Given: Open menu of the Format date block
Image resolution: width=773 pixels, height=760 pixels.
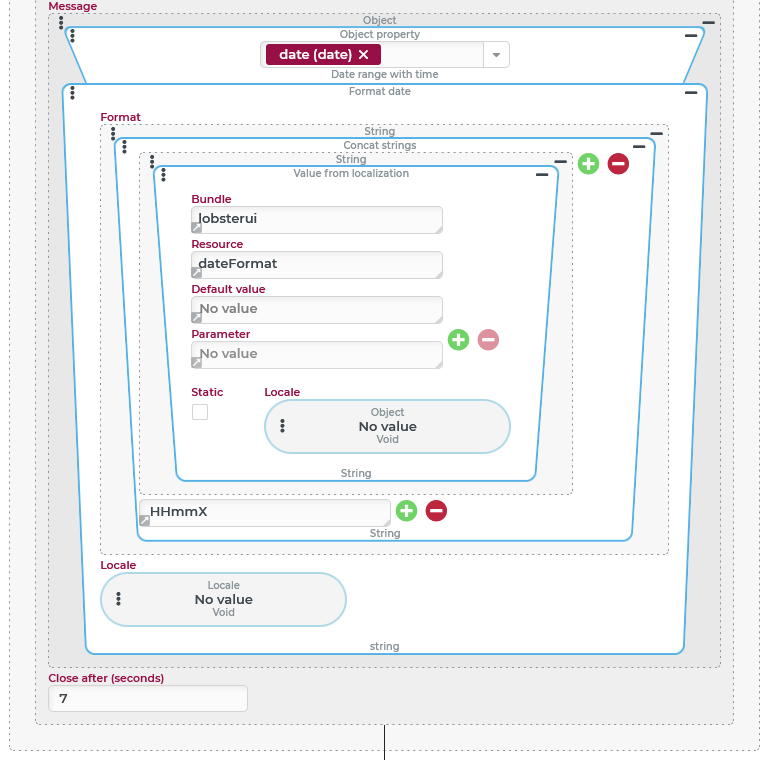Looking at the screenshot, I should (x=72, y=93).
